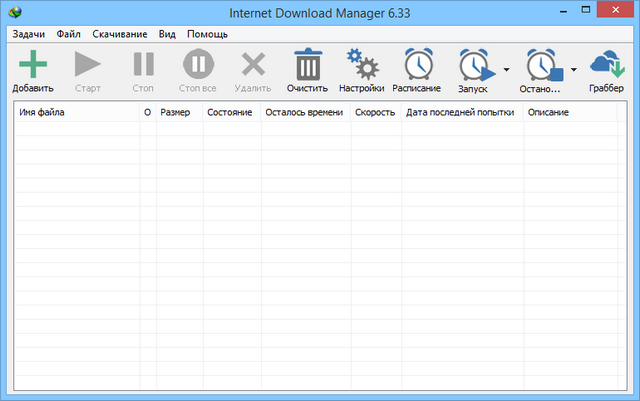Sort by Имя файла column header
This screenshot has height=401, width=640.
pyautogui.click(x=75, y=113)
